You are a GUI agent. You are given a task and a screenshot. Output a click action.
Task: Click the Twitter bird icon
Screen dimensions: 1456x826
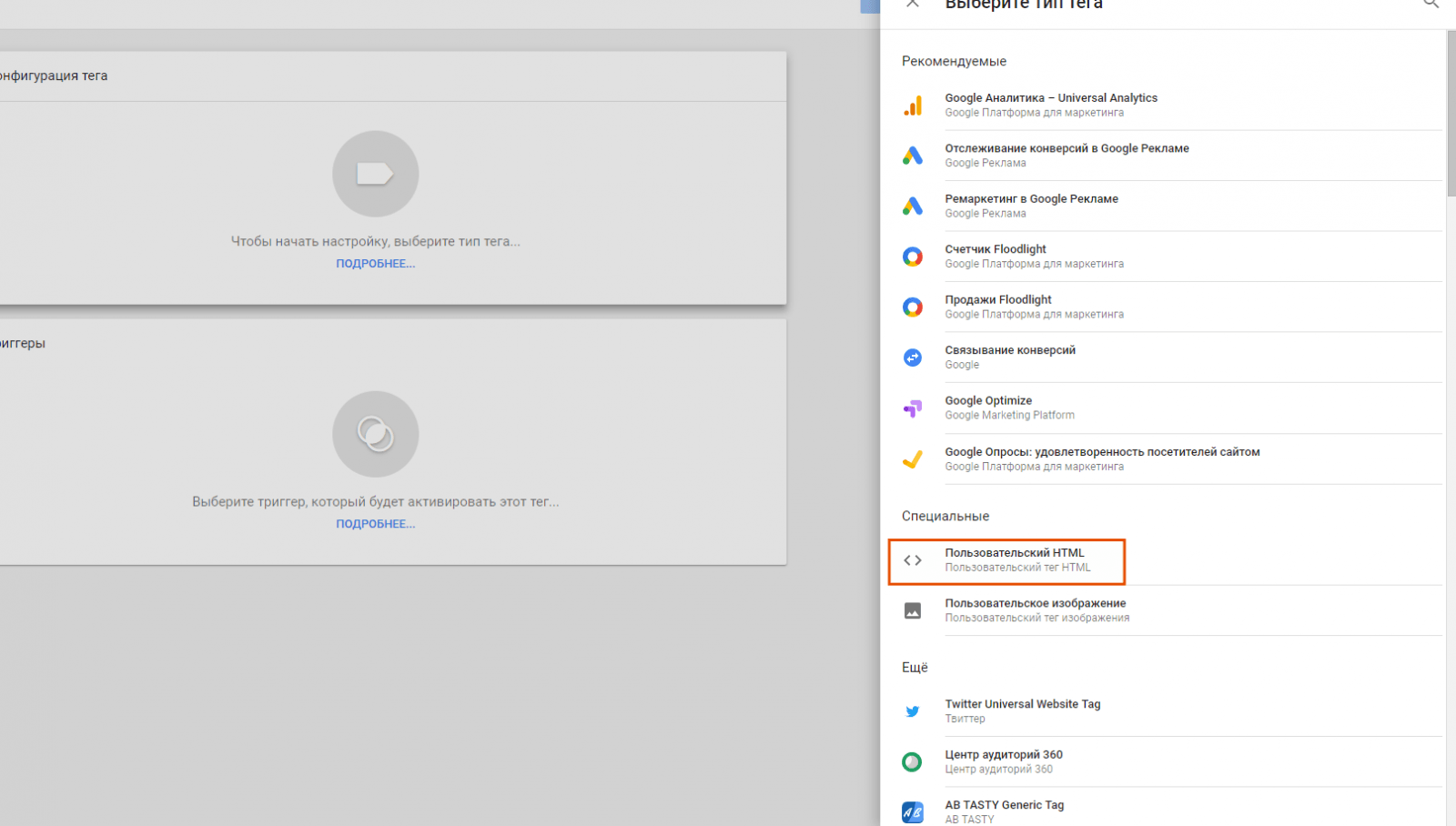[913, 711]
